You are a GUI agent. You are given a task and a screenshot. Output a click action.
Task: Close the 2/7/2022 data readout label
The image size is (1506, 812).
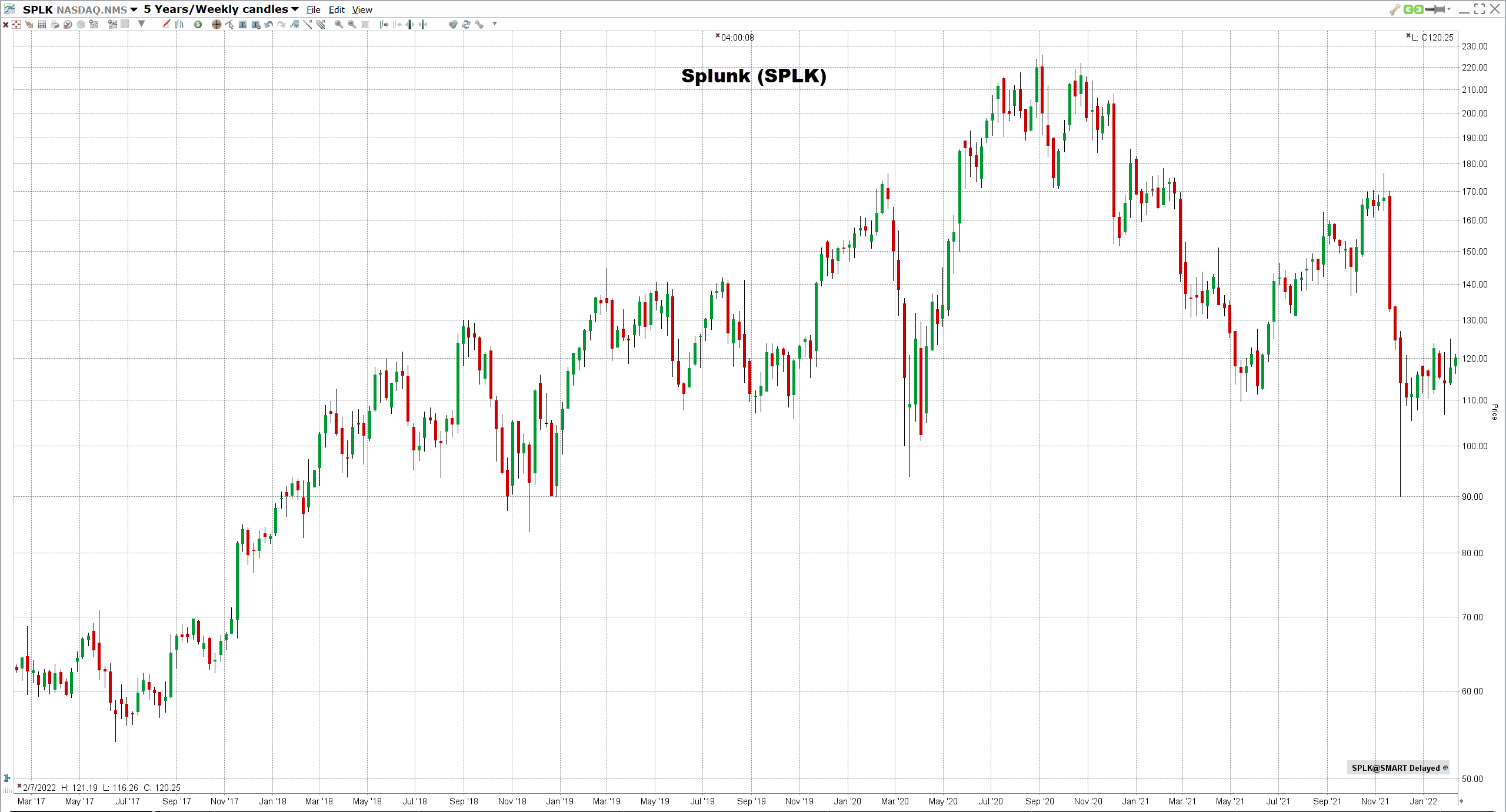[x=19, y=786]
